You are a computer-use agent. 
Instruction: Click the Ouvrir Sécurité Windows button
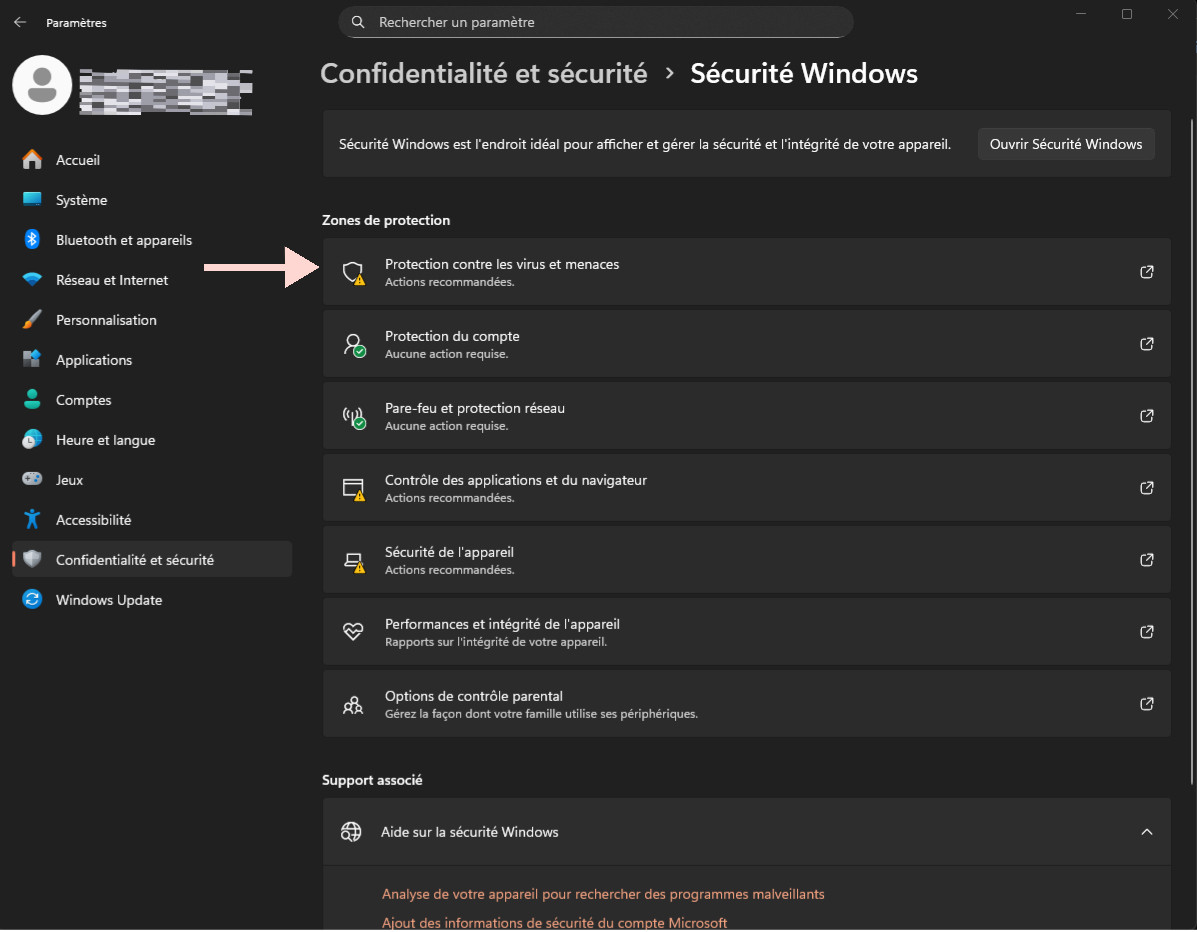(x=1065, y=144)
